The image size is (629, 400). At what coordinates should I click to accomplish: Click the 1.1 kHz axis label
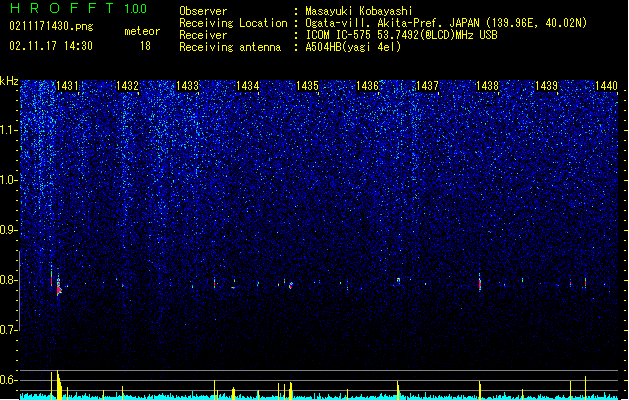point(9,130)
